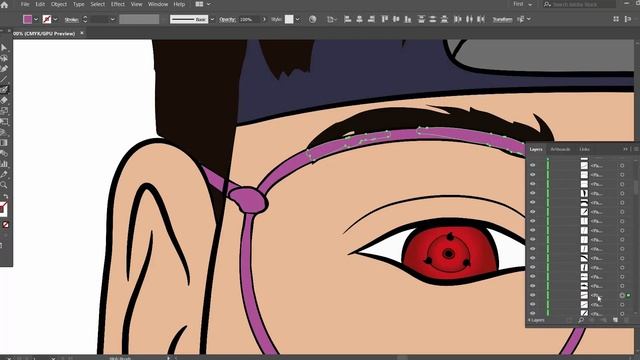Select the Zoom tool magnifier
The height and width of the screenshot is (360, 640).
pos(4,185)
